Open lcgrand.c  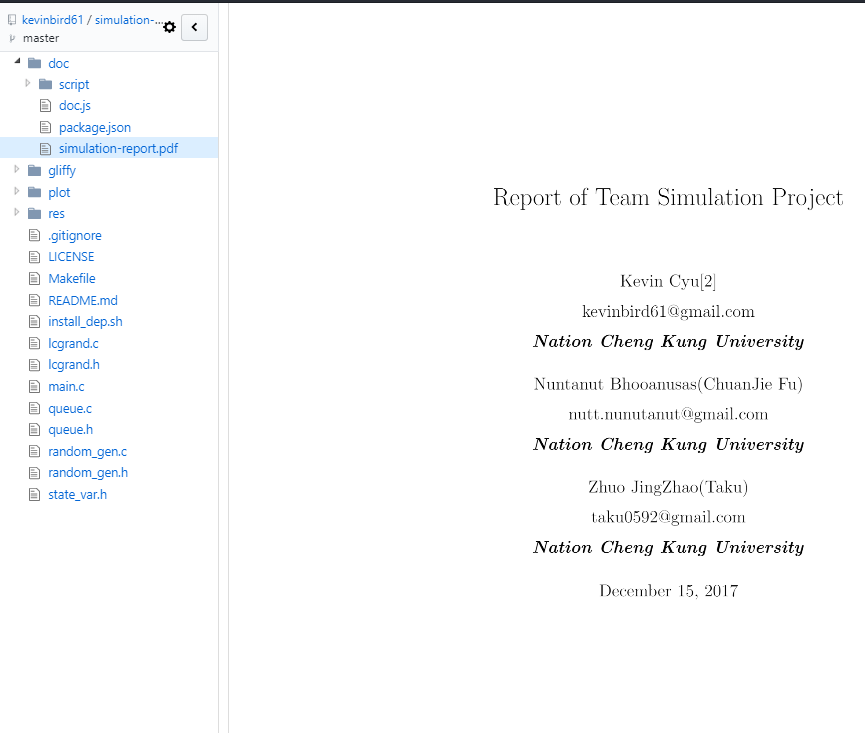pyautogui.click(x=73, y=344)
